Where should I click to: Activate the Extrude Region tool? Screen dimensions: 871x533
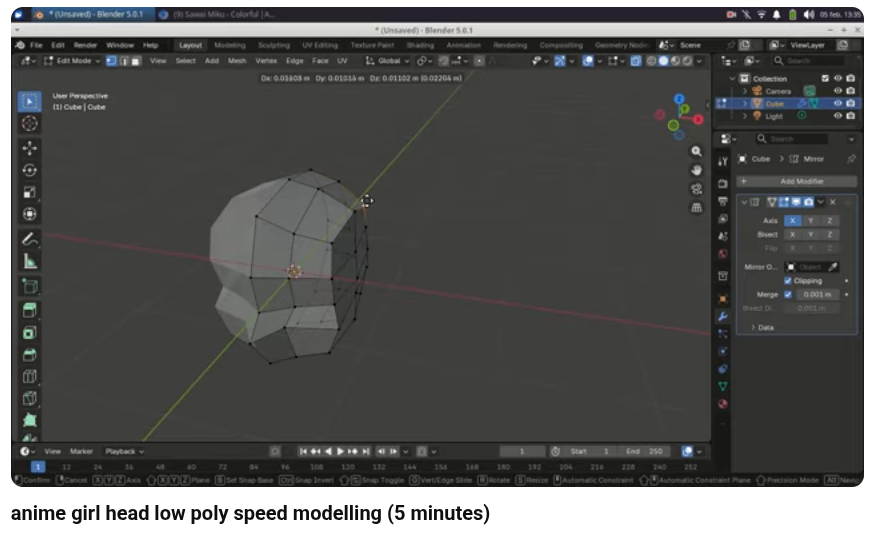pos(30,310)
